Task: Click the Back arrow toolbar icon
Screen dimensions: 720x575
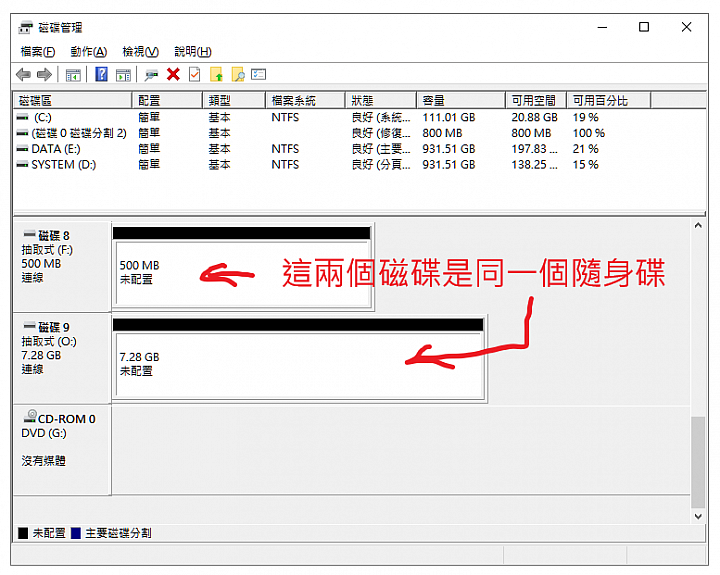Action: point(23,74)
